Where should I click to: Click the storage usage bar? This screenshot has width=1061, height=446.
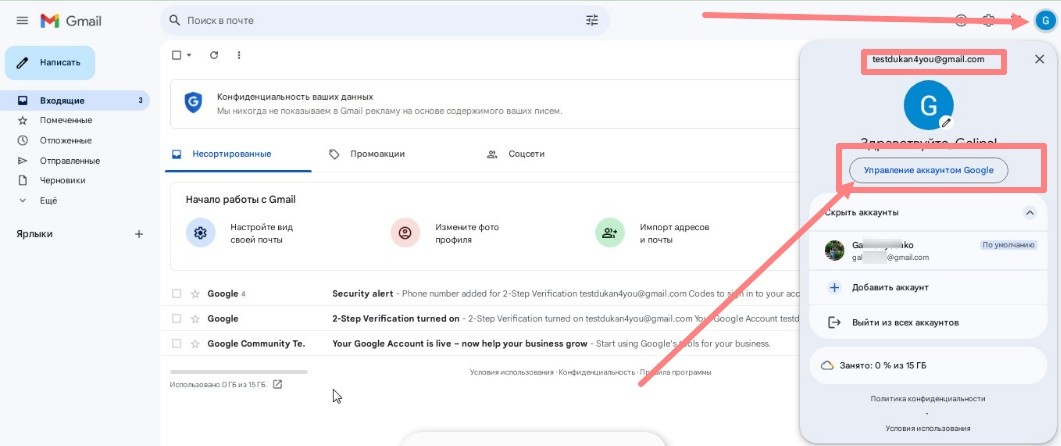click(x=239, y=372)
